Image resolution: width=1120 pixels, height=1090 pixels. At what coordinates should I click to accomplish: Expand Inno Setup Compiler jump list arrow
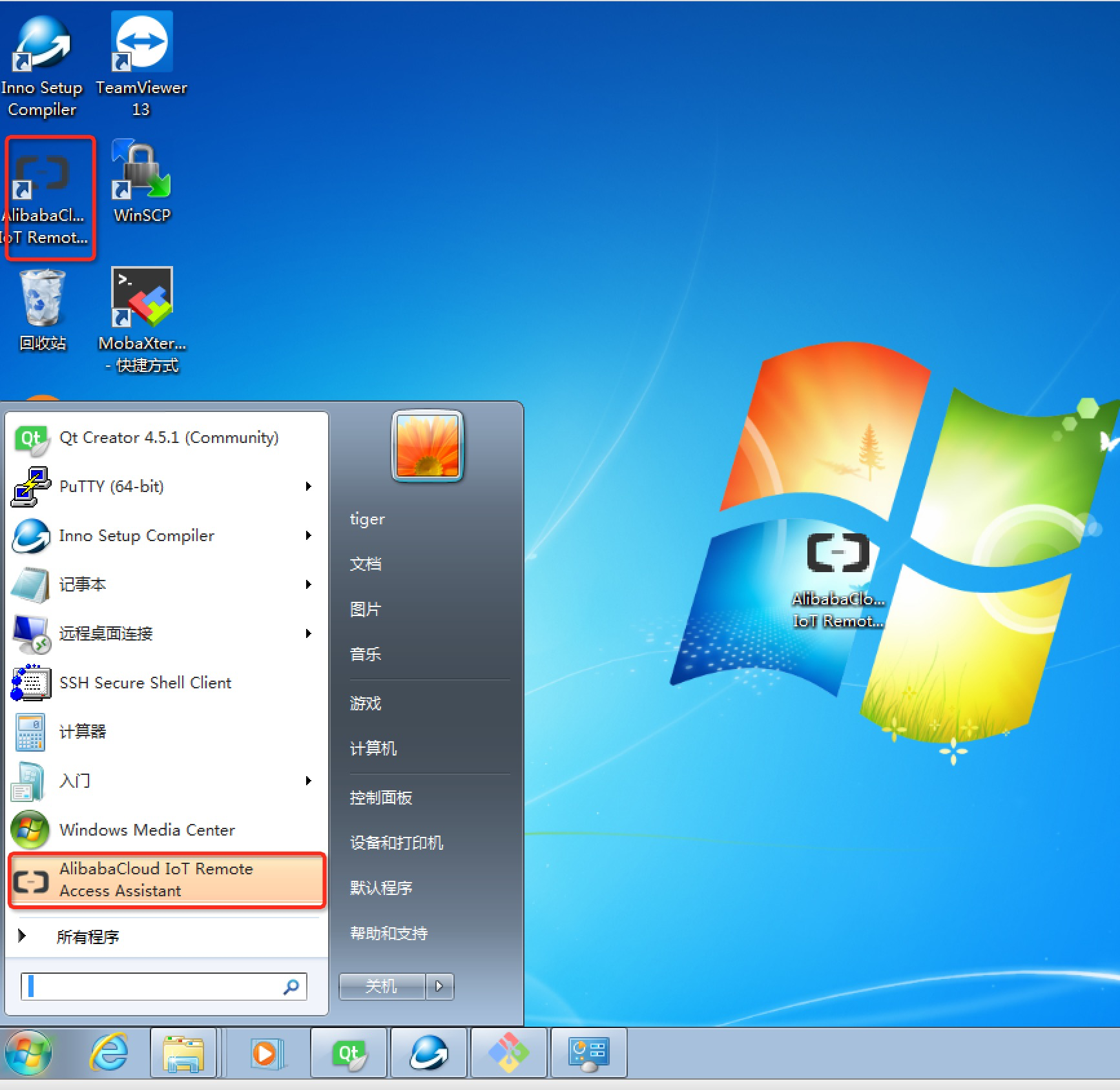click(x=309, y=535)
